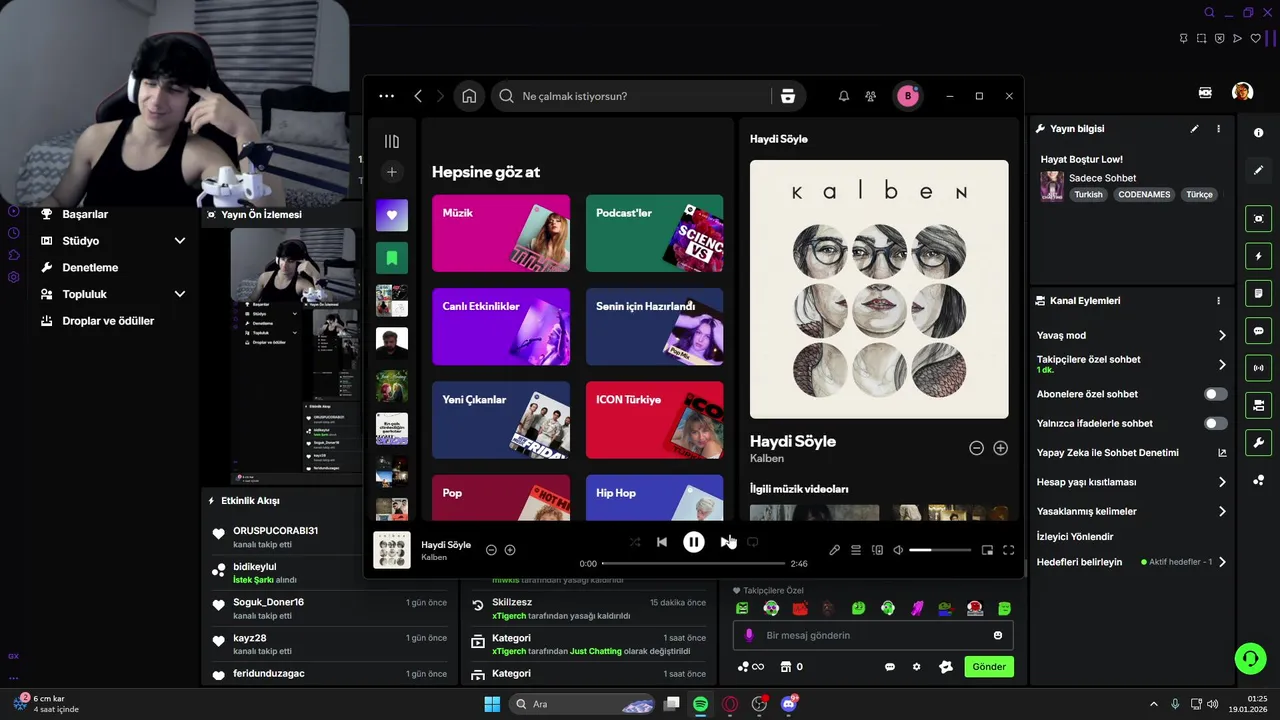
Task: Open Spotify profile avatar B
Action: [908, 96]
